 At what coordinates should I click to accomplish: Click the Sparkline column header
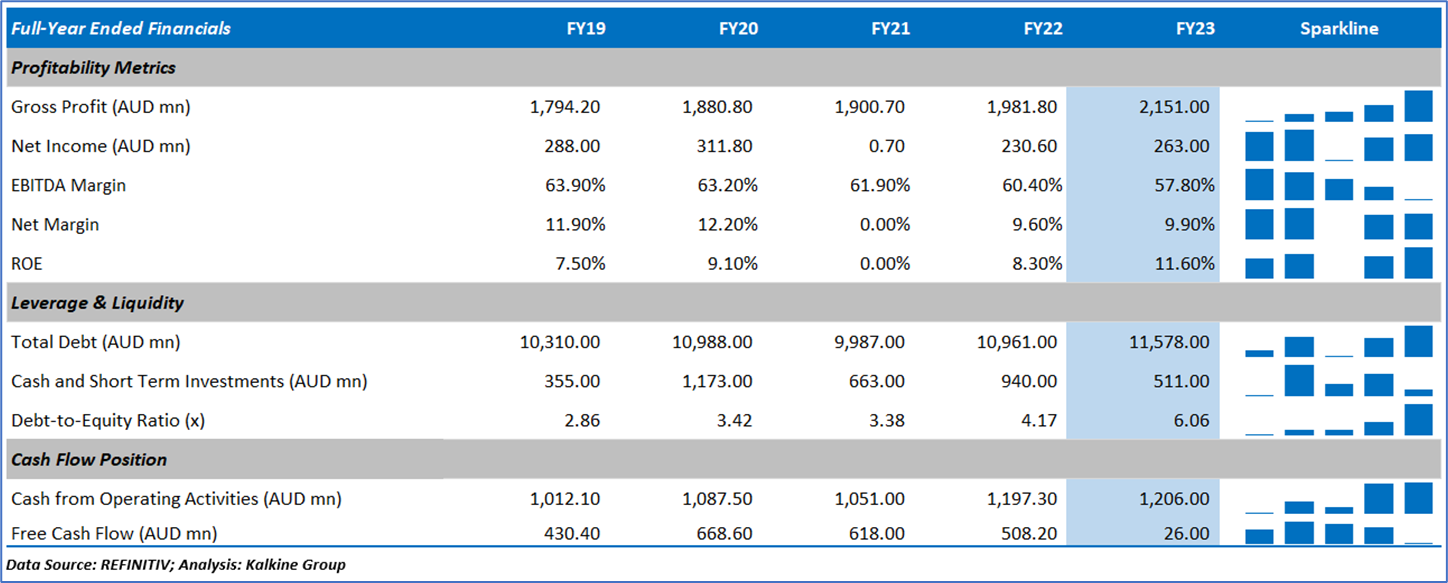(1338, 29)
